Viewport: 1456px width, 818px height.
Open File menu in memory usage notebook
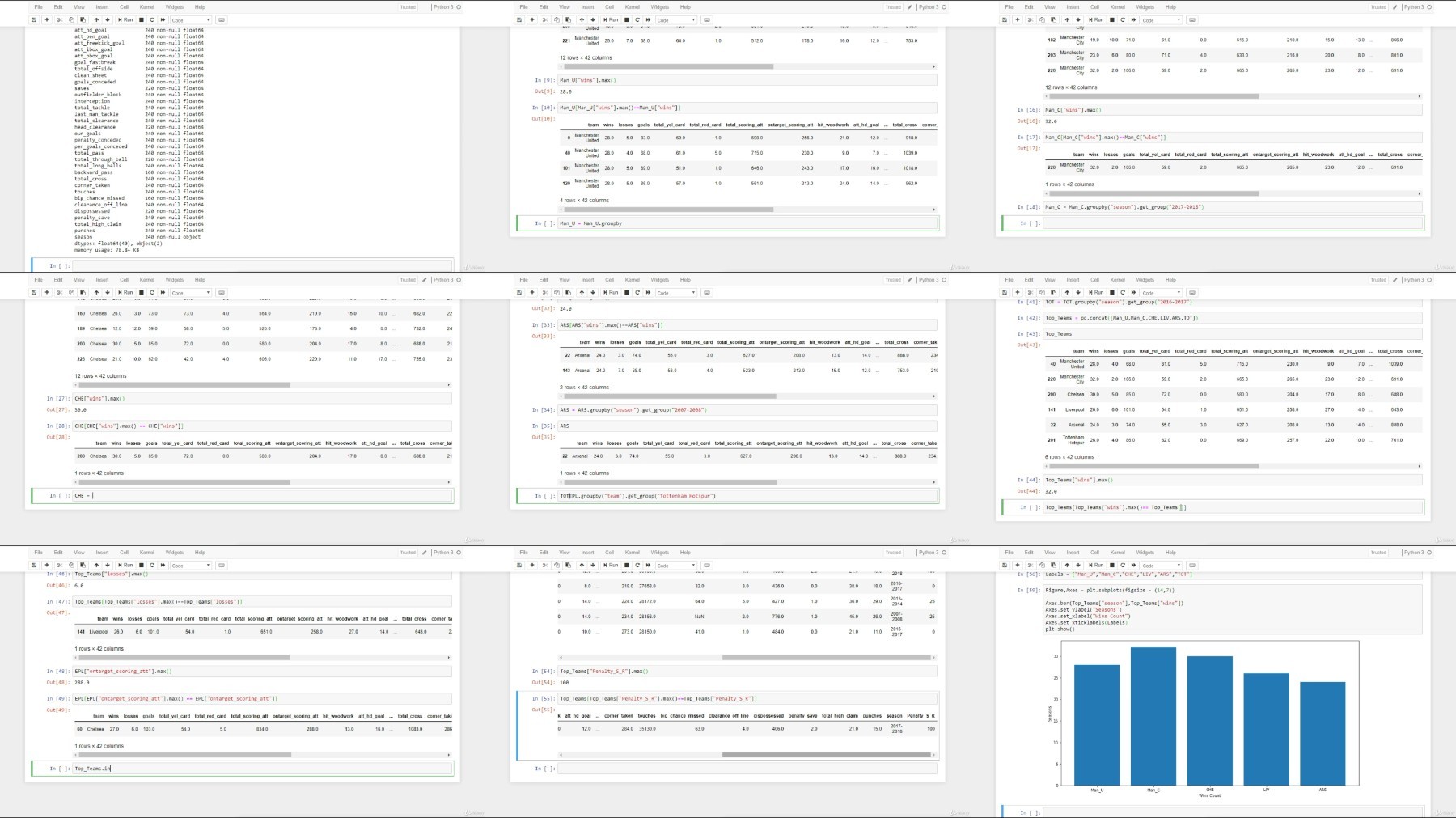(x=38, y=7)
